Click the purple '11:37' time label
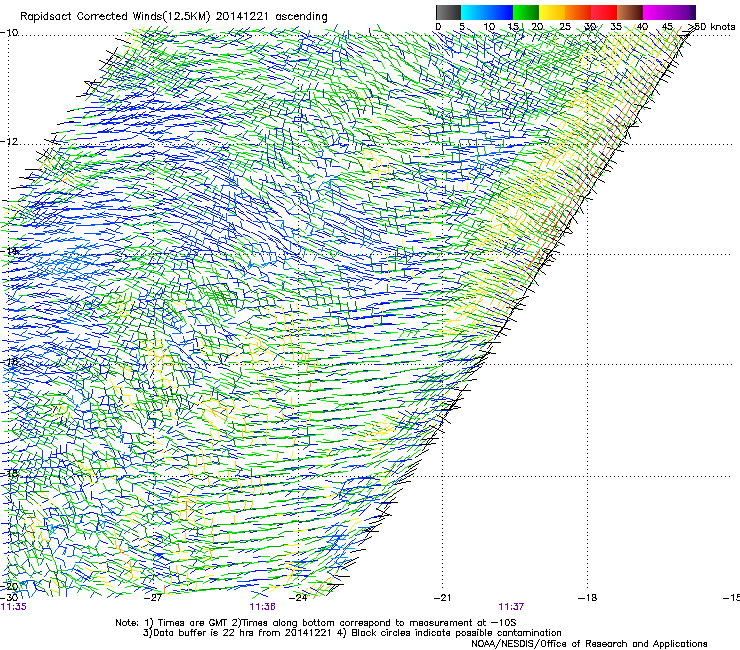Viewport: 740px width, 650px height. coord(511,607)
